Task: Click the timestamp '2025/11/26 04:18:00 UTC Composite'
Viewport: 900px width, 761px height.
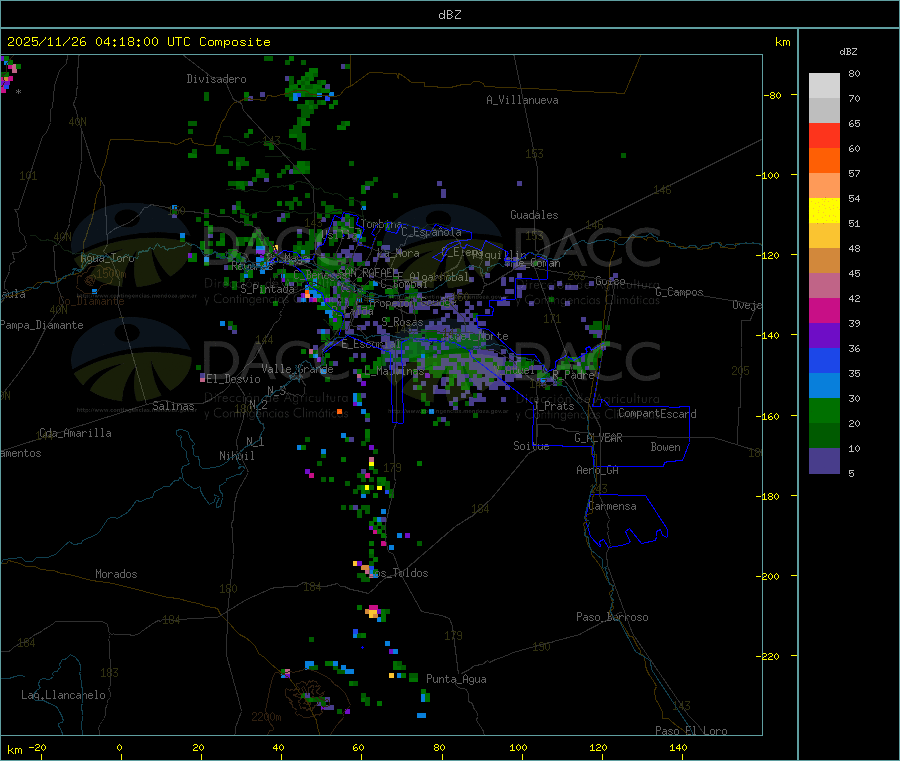Action: [138, 42]
